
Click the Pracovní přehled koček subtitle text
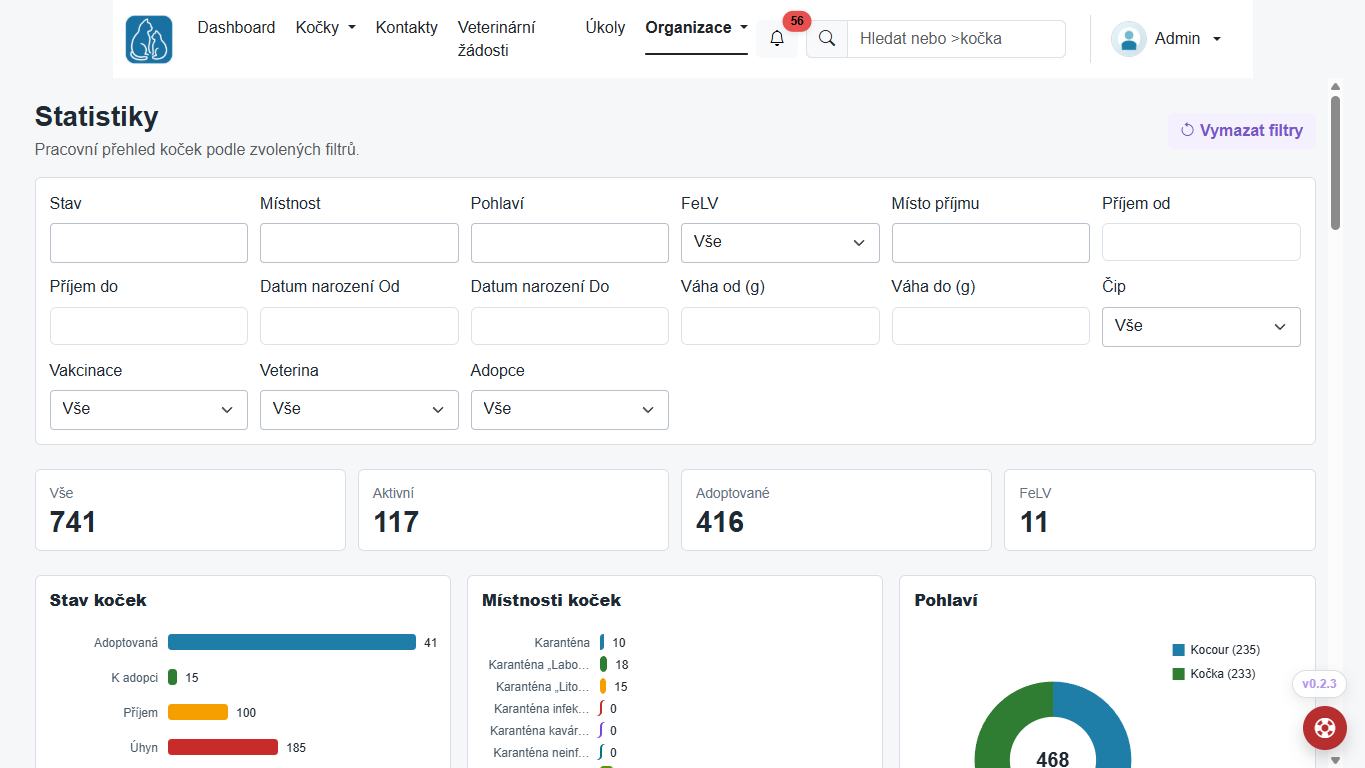coord(197,150)
